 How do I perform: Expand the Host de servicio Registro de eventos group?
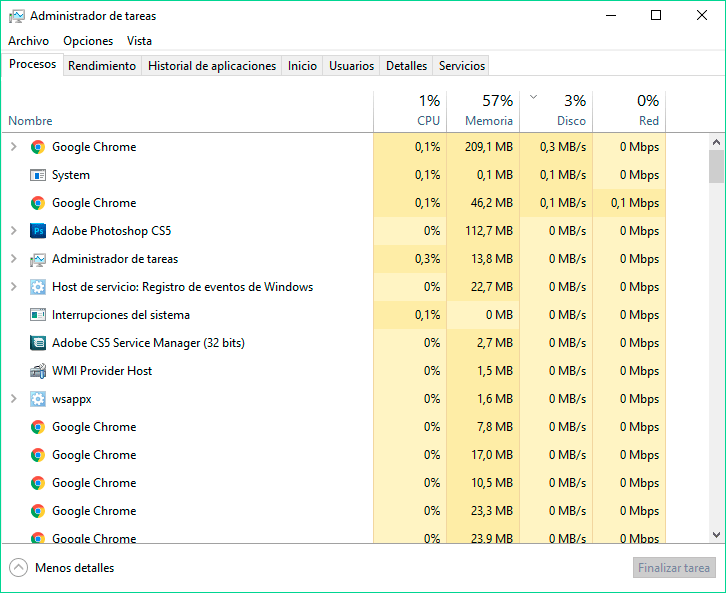(x=14, y=287)
